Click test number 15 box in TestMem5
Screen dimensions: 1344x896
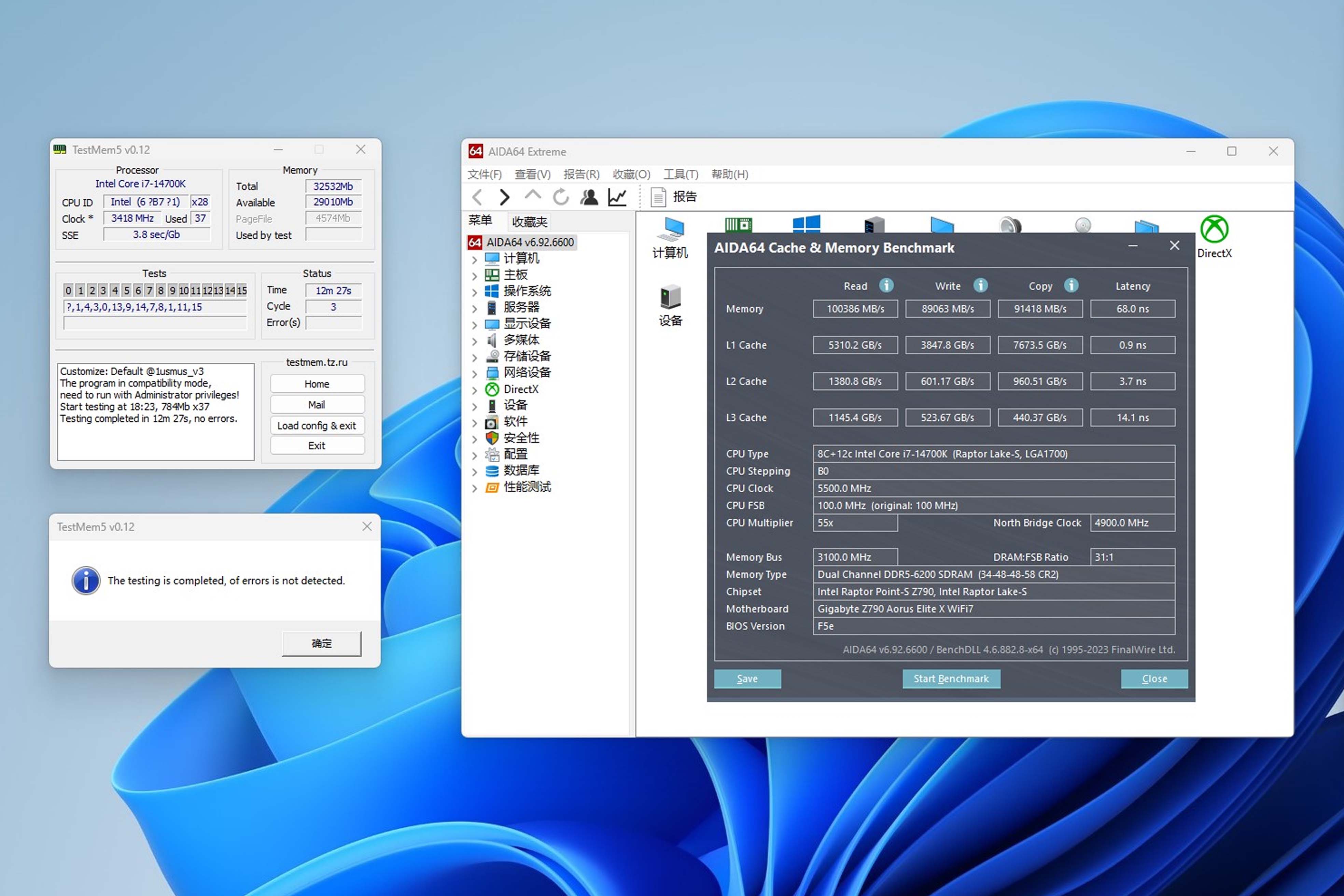point(242,290)
